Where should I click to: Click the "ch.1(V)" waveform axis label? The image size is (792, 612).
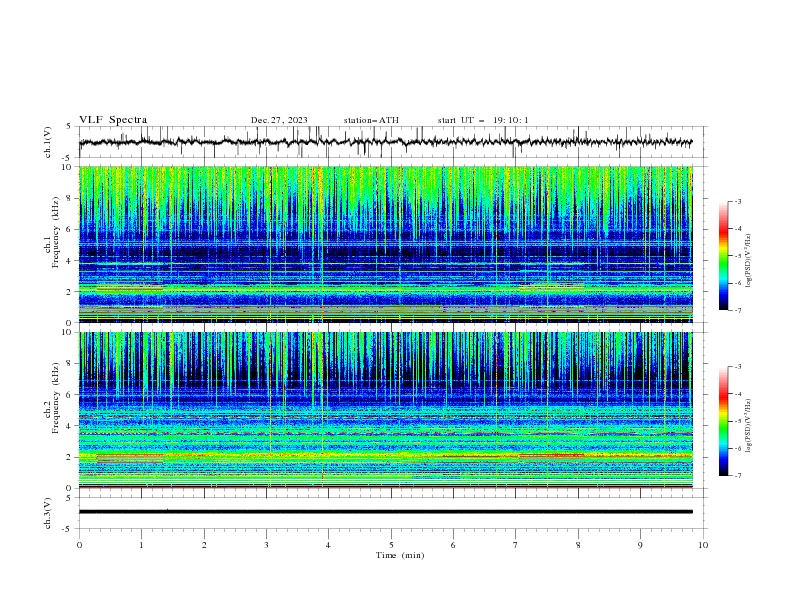click(x=48, y=142)
